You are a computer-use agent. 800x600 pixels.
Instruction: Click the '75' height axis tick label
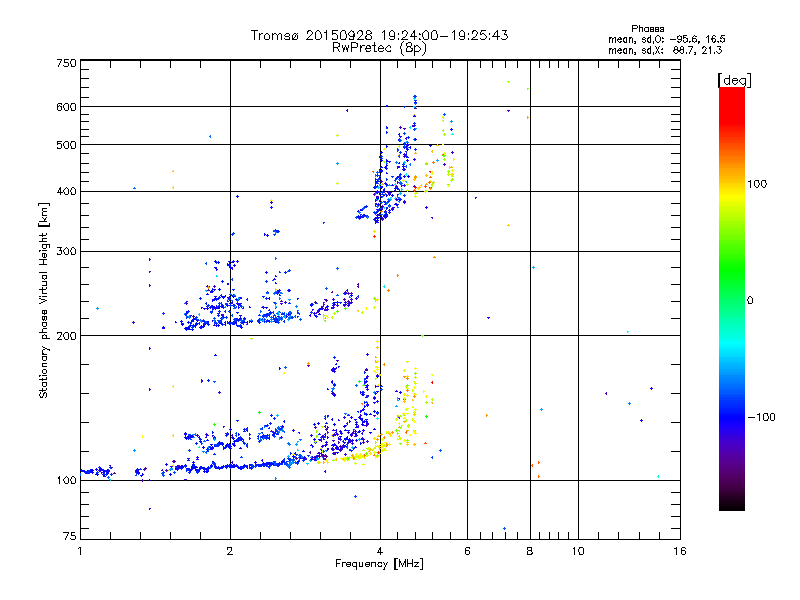tap(70, 536)
